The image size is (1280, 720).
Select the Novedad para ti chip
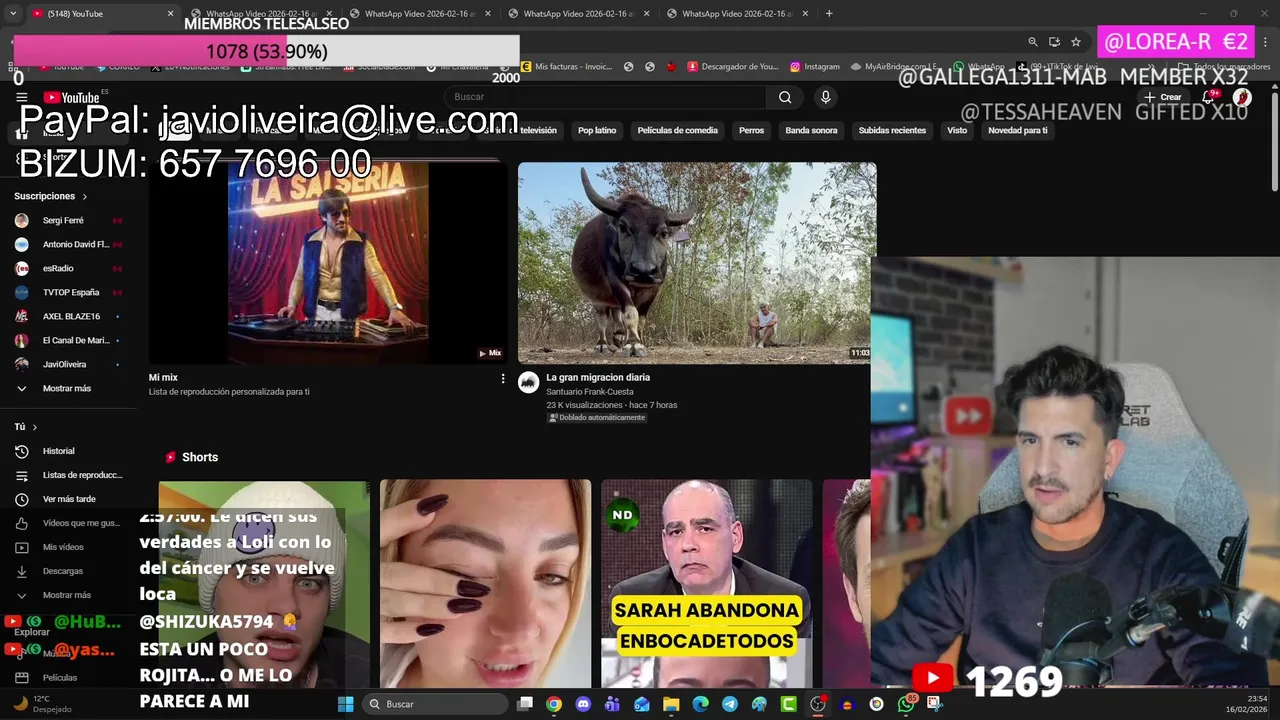pos(1018,130)
